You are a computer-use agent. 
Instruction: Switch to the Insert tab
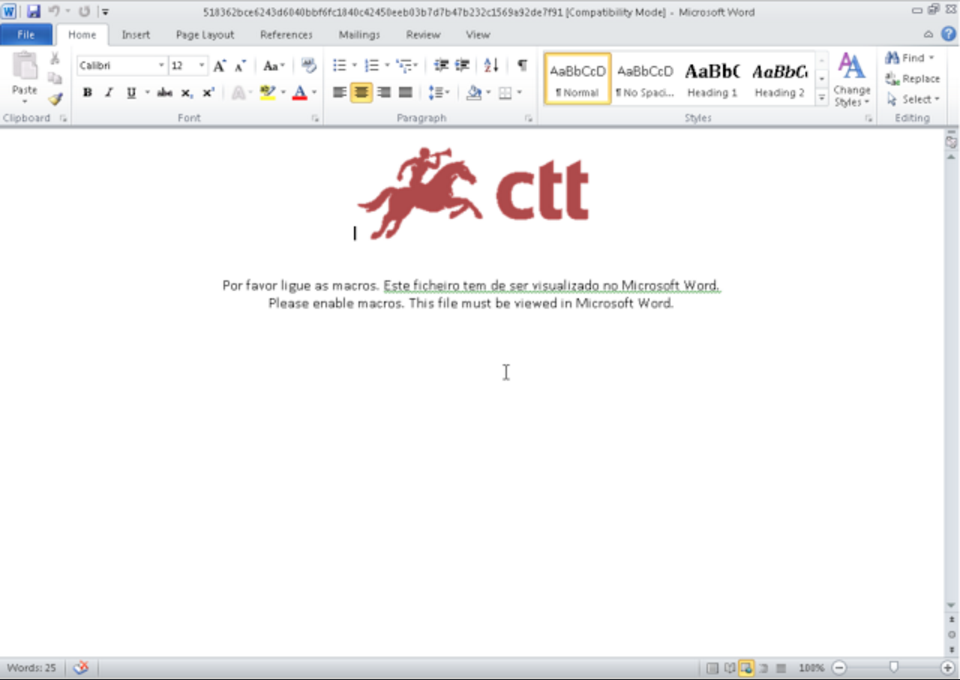point(136,35)
